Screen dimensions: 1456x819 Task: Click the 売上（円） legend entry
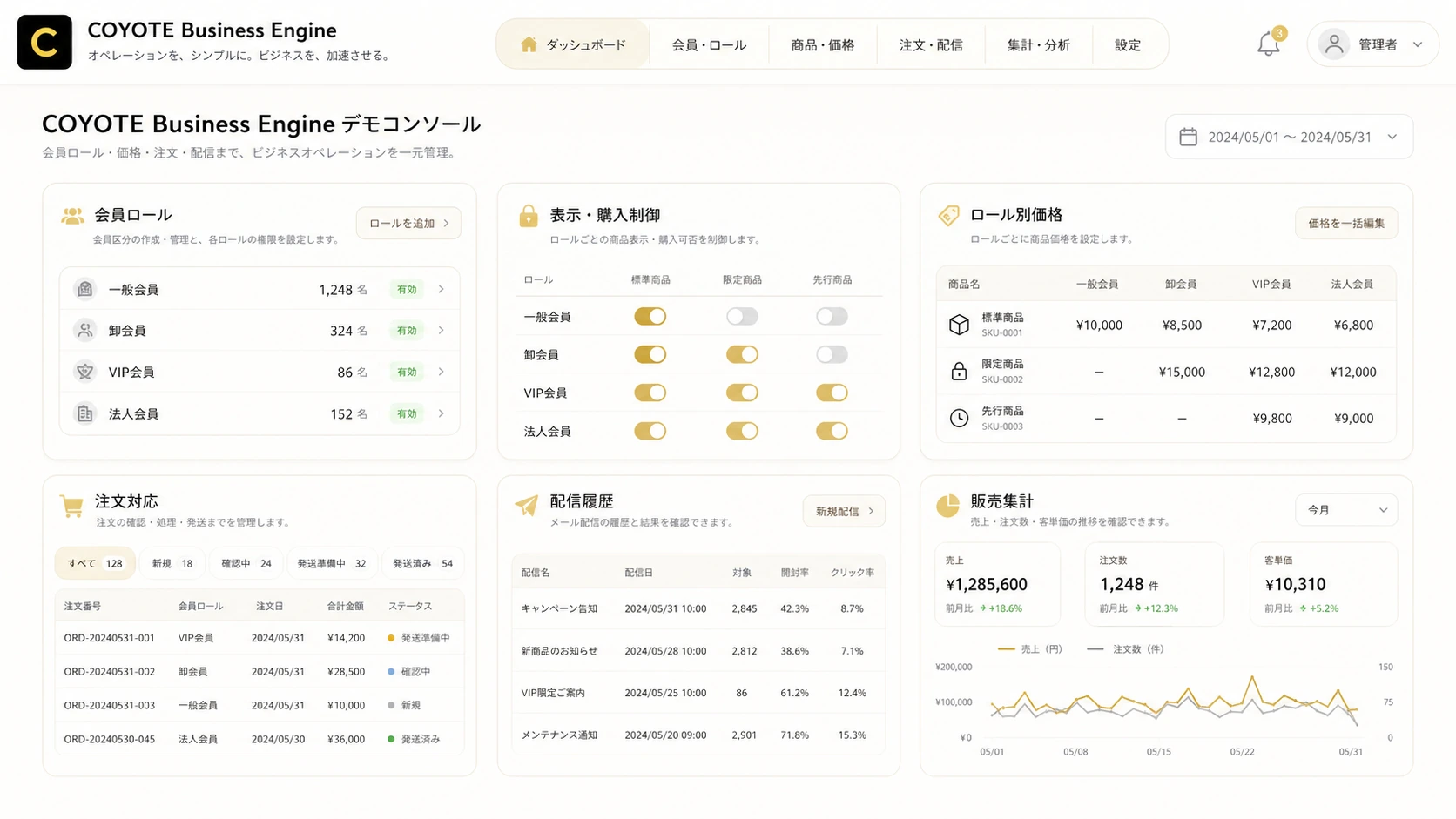pos(1029,649)
